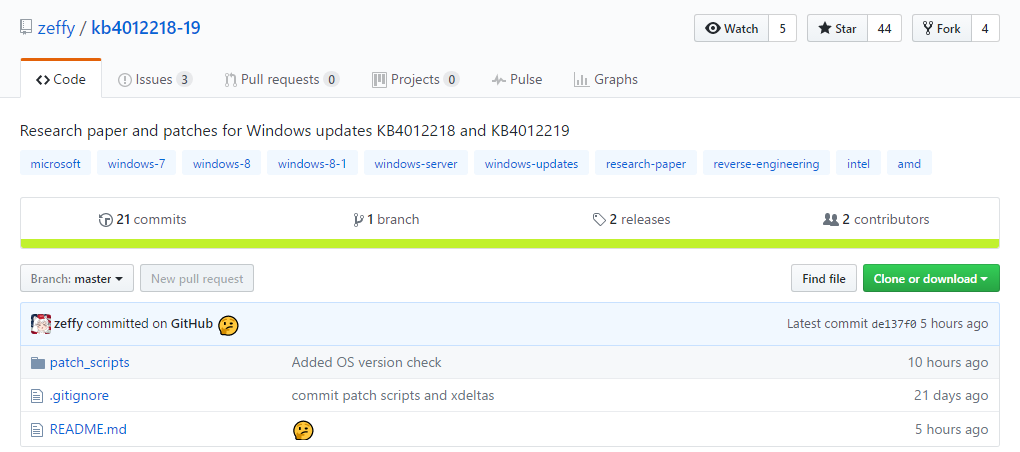Image resolution: width=1020 pixels, height=452 pixels.
Task: Select the microsoft topic tag
Action: [56, 163]
